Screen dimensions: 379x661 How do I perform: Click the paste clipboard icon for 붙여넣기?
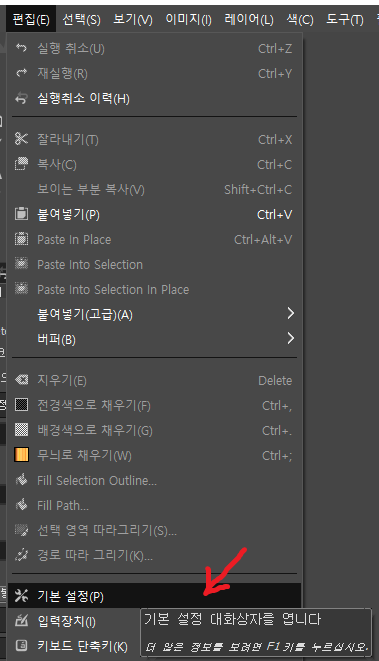pos(21,214)
